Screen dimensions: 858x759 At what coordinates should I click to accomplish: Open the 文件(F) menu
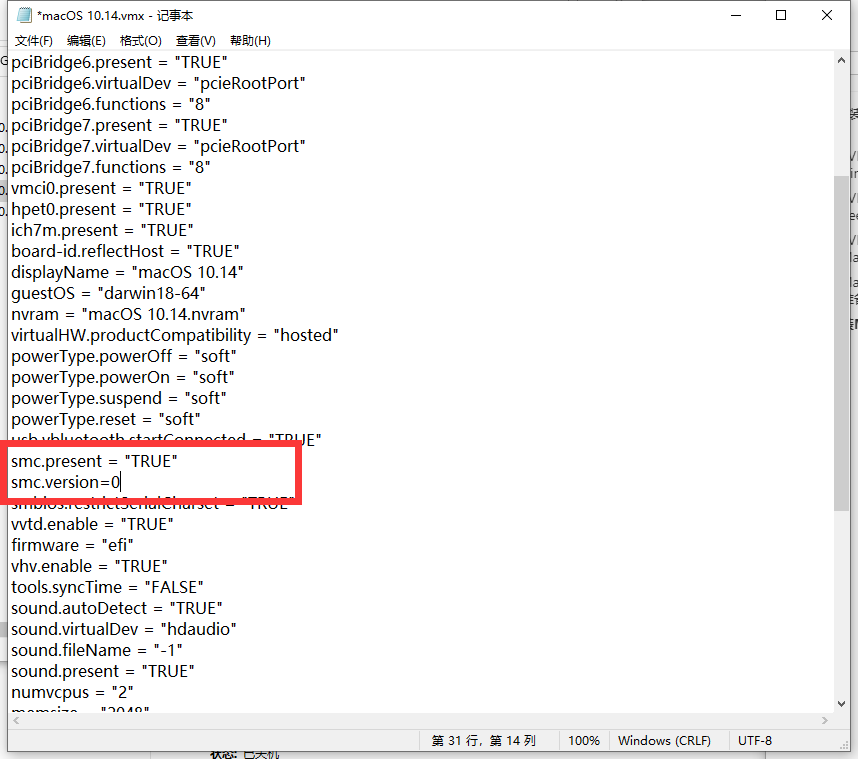[33, 40]
